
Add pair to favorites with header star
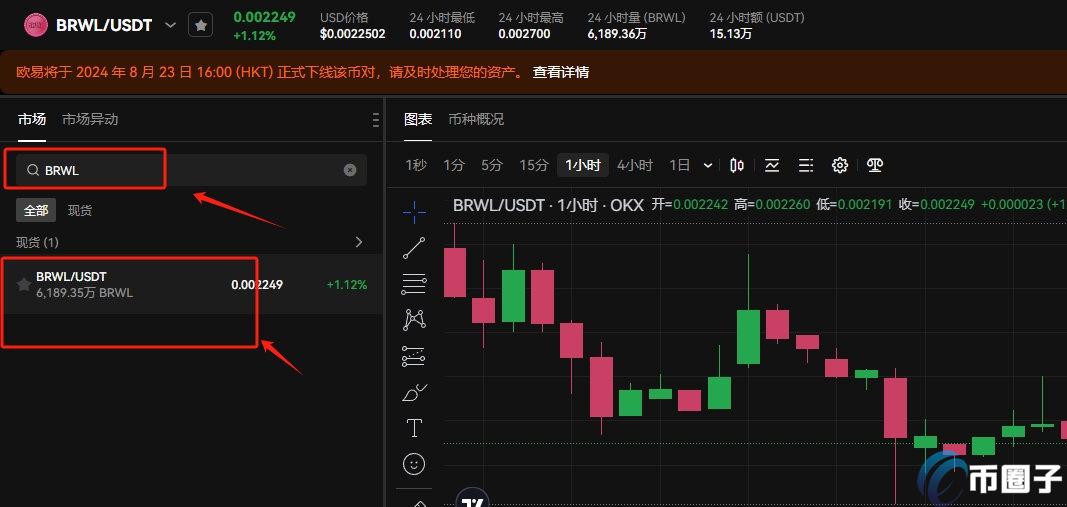pyautogui.click(x=200, y=25)
